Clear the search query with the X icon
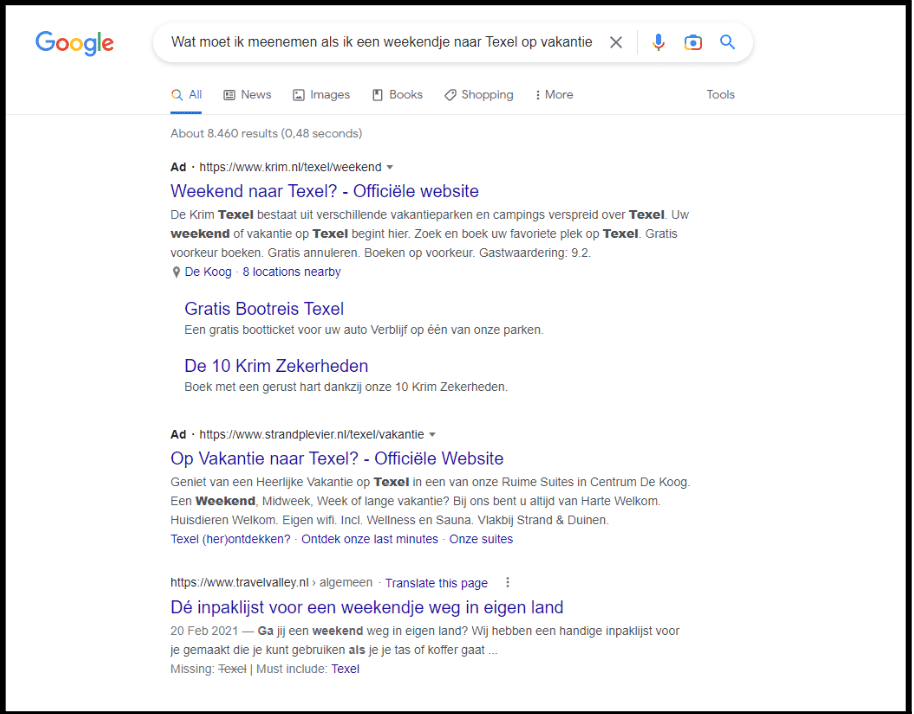This screenshot has width=914, height=714. click(616, 42)
